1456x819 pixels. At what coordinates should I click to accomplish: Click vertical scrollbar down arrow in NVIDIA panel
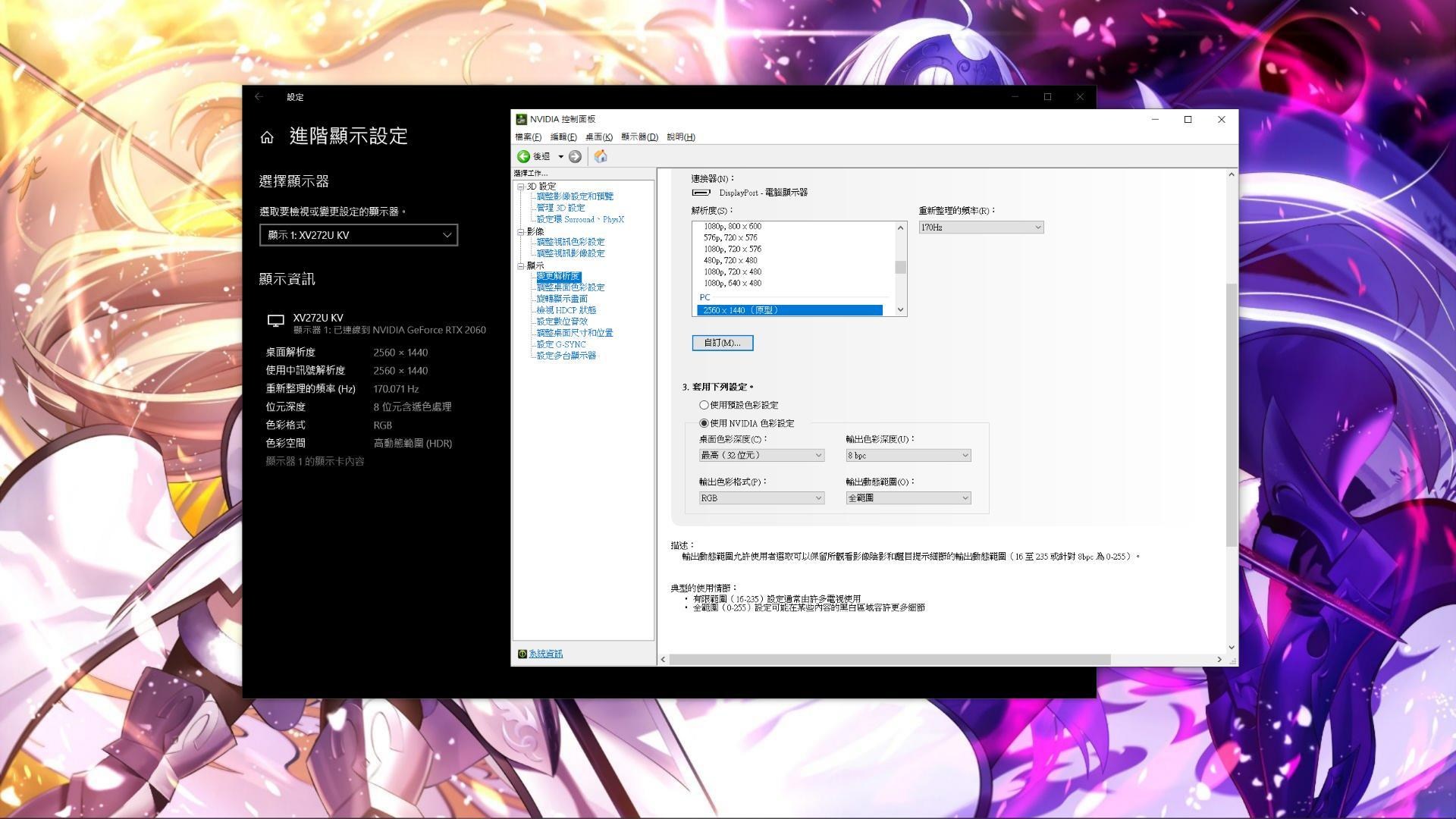1231,648
